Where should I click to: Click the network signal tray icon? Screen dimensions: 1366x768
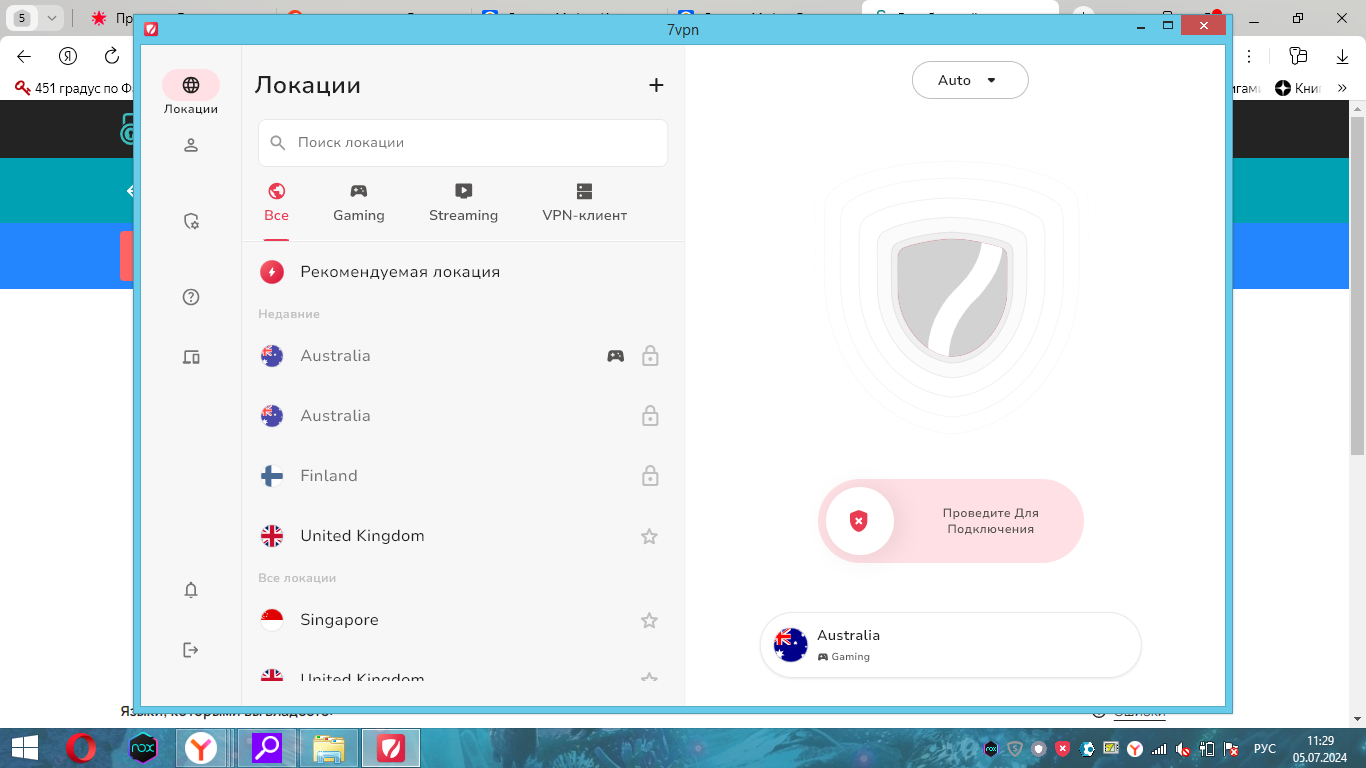(1159, 748)
